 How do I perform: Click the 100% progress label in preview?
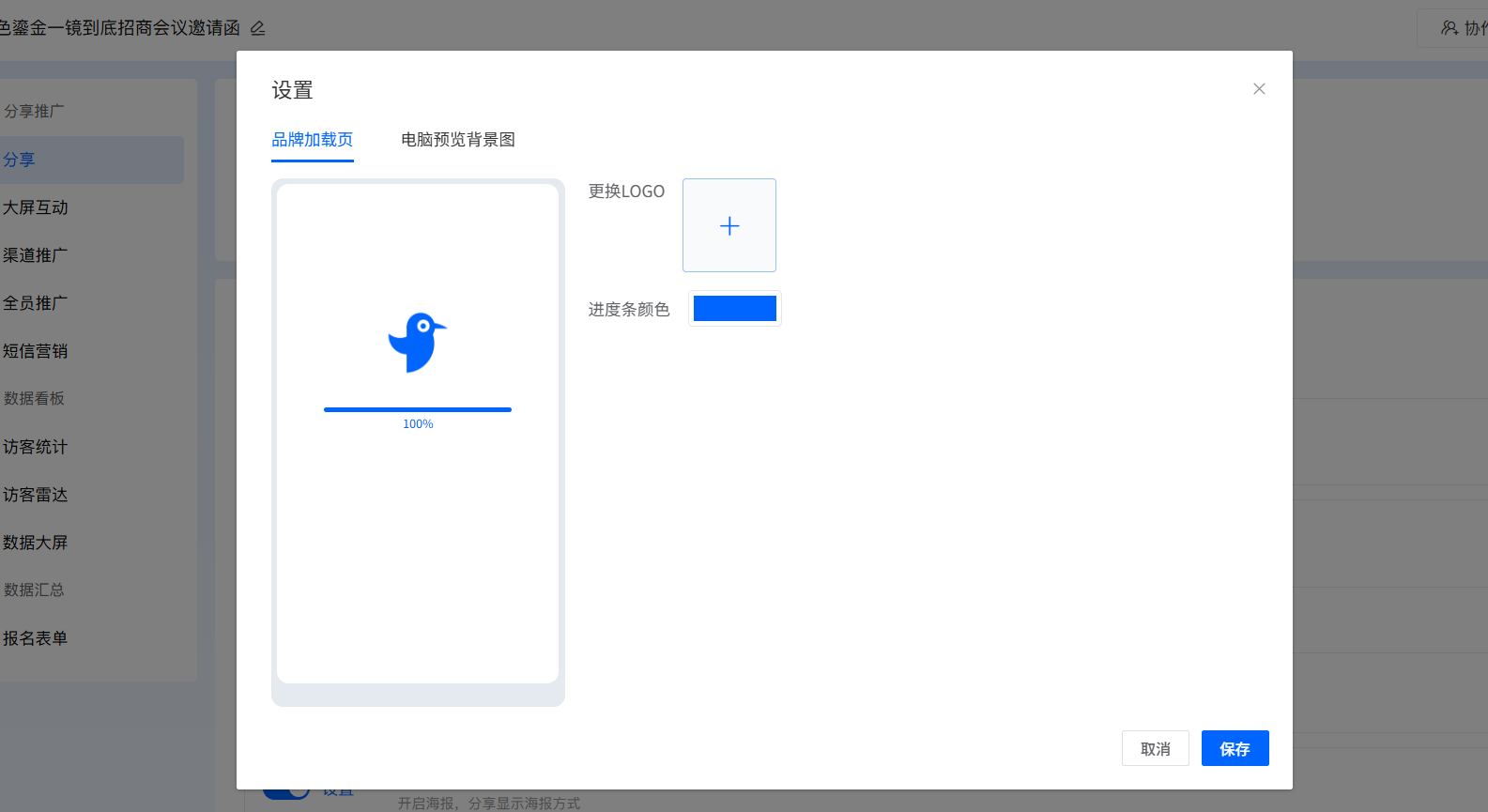click(418, 424)
